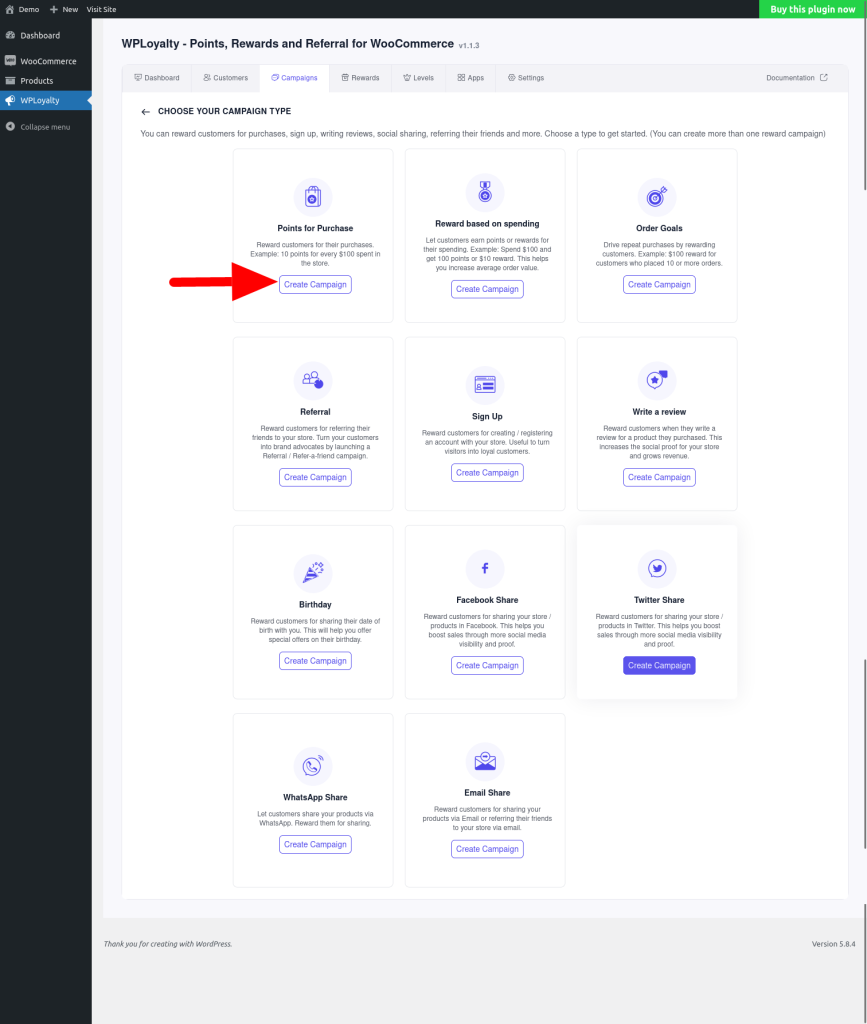Image resolution: width=867 pixels, height=1024 pixels.
Task: Select the Campaigns tab
Action: (294, 78)
